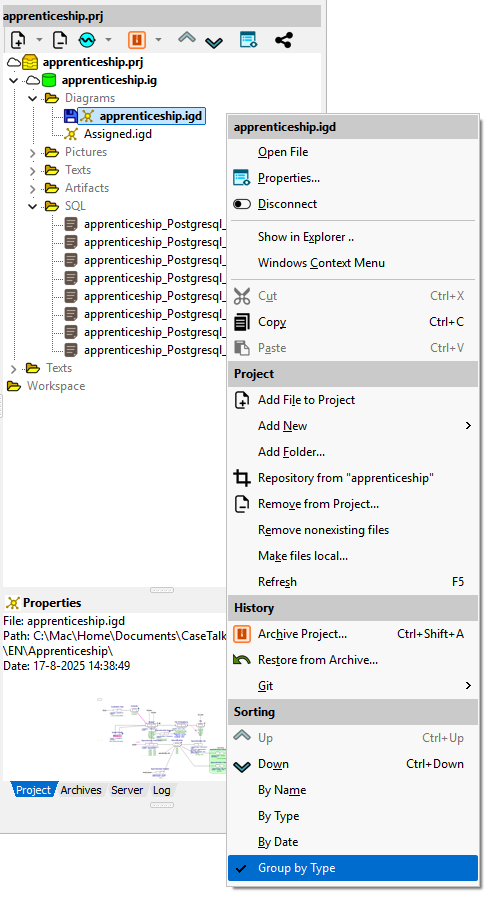
Task: Click the orange archive toolbar icon
Action: 137,40
